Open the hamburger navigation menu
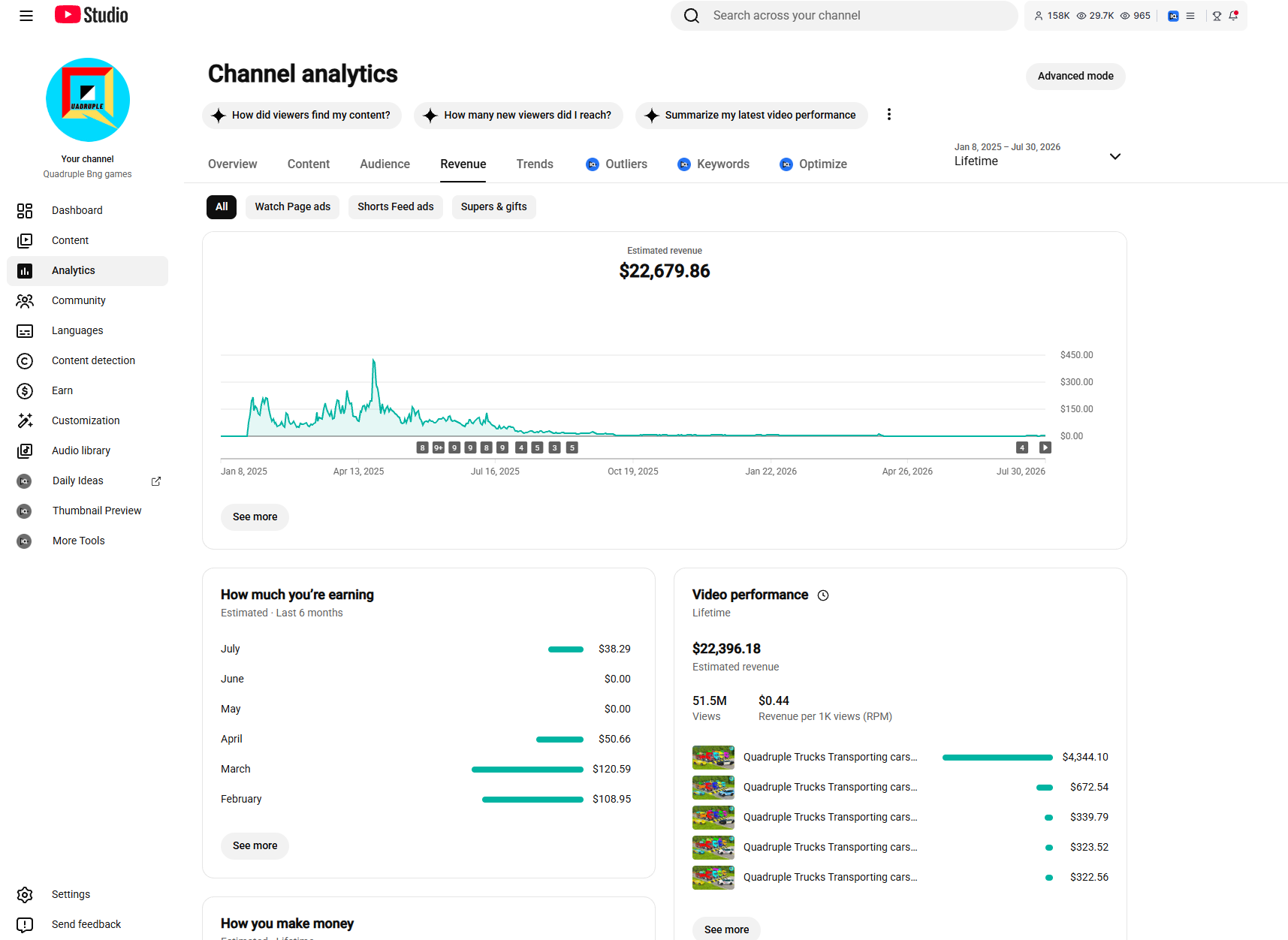 tap(26, 16)
